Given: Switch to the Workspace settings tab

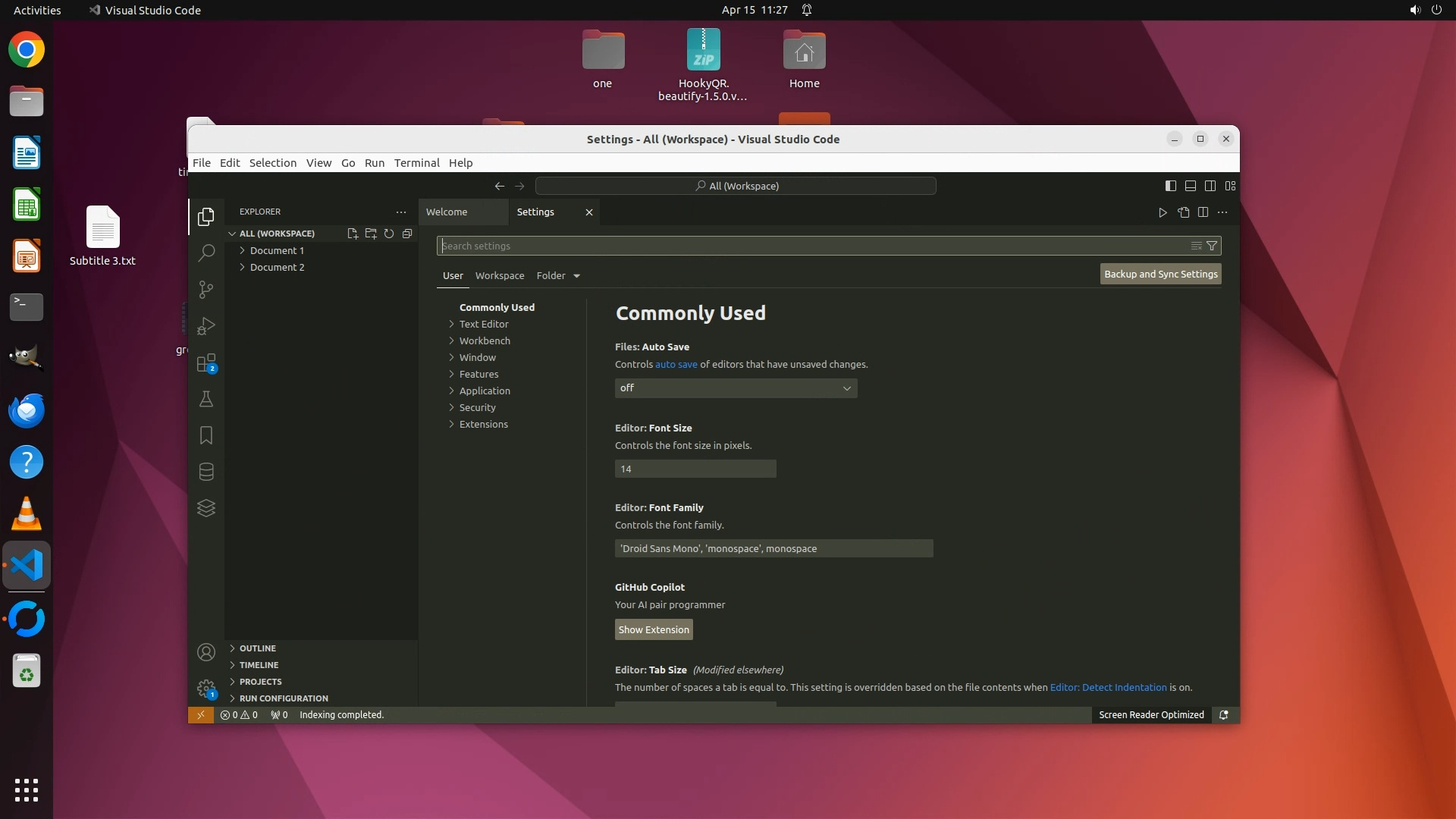Looking at the screenshot, I should point(499,276).
